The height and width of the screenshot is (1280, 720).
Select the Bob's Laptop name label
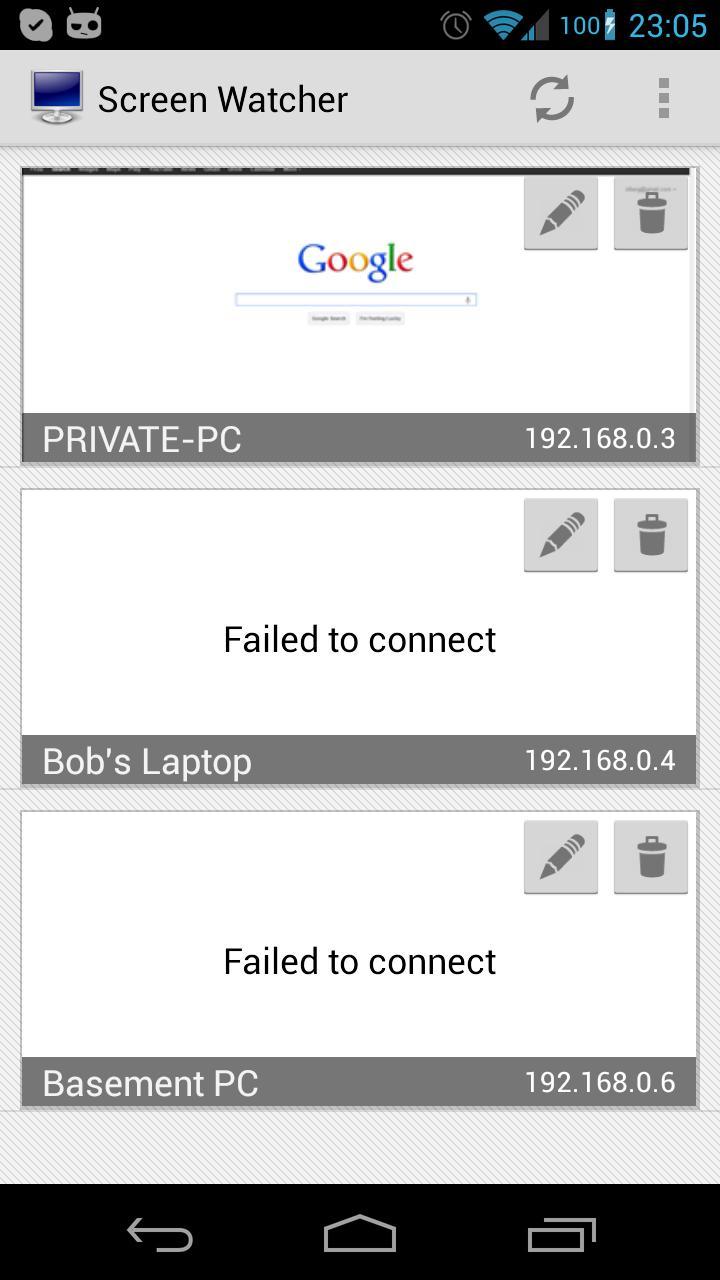tap(147, 761)
